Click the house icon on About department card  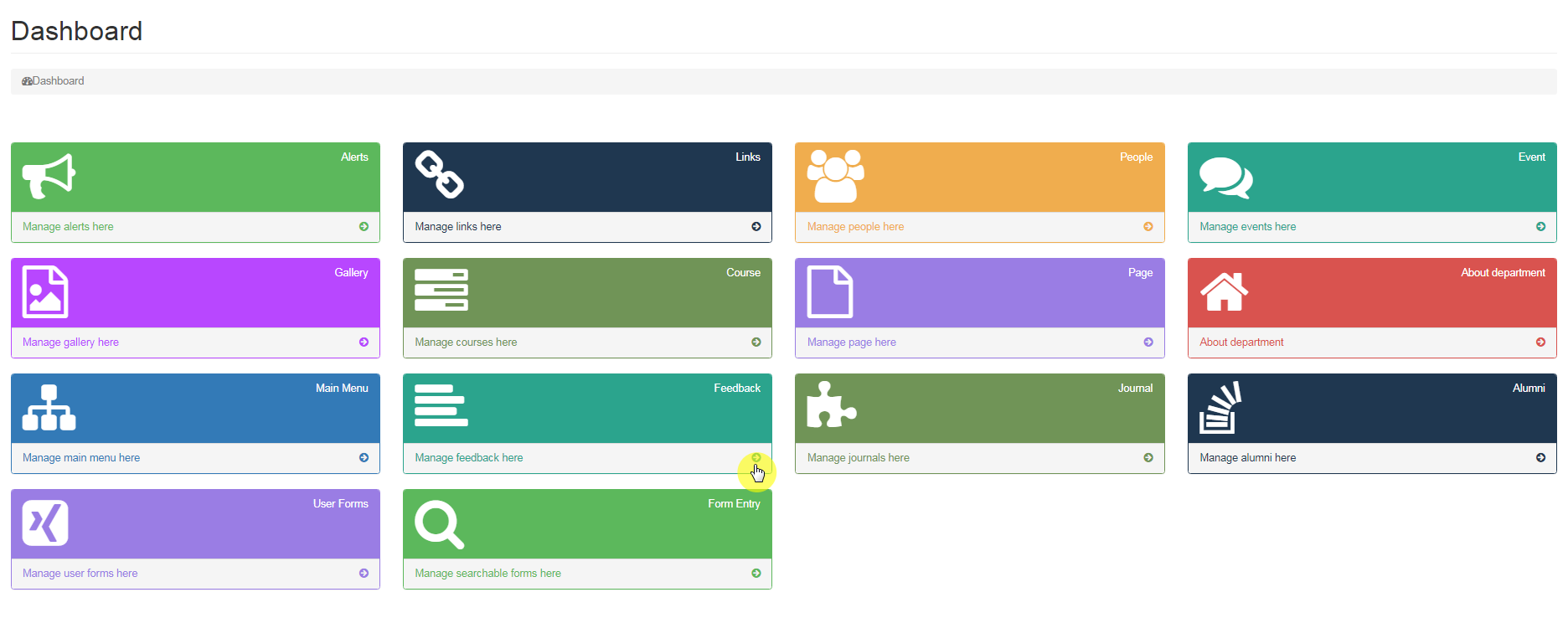[x=1224, y=291]
